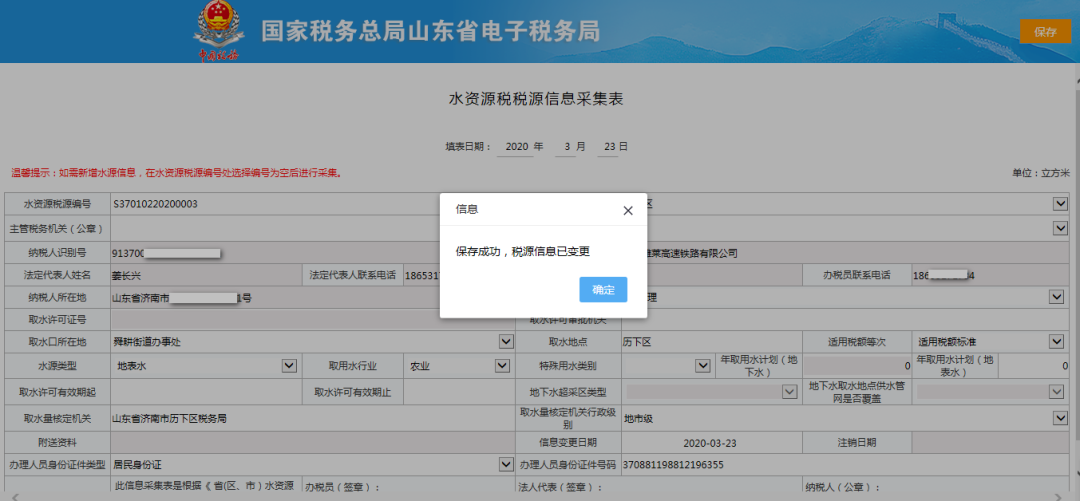Image resolution: width=1080 pixels, height=501 pixels.
Task: Expand the 特殊用水类别 dropdown
Action: [x=703, y=366]
